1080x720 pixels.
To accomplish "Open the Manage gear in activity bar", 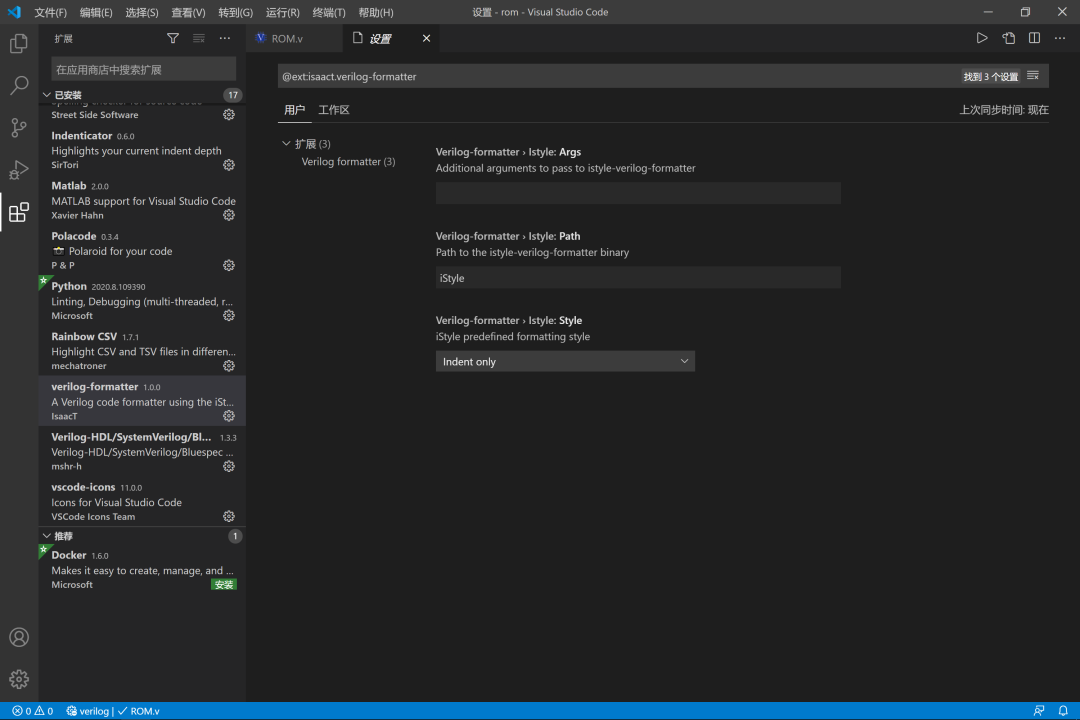I will tap(19, 679).
